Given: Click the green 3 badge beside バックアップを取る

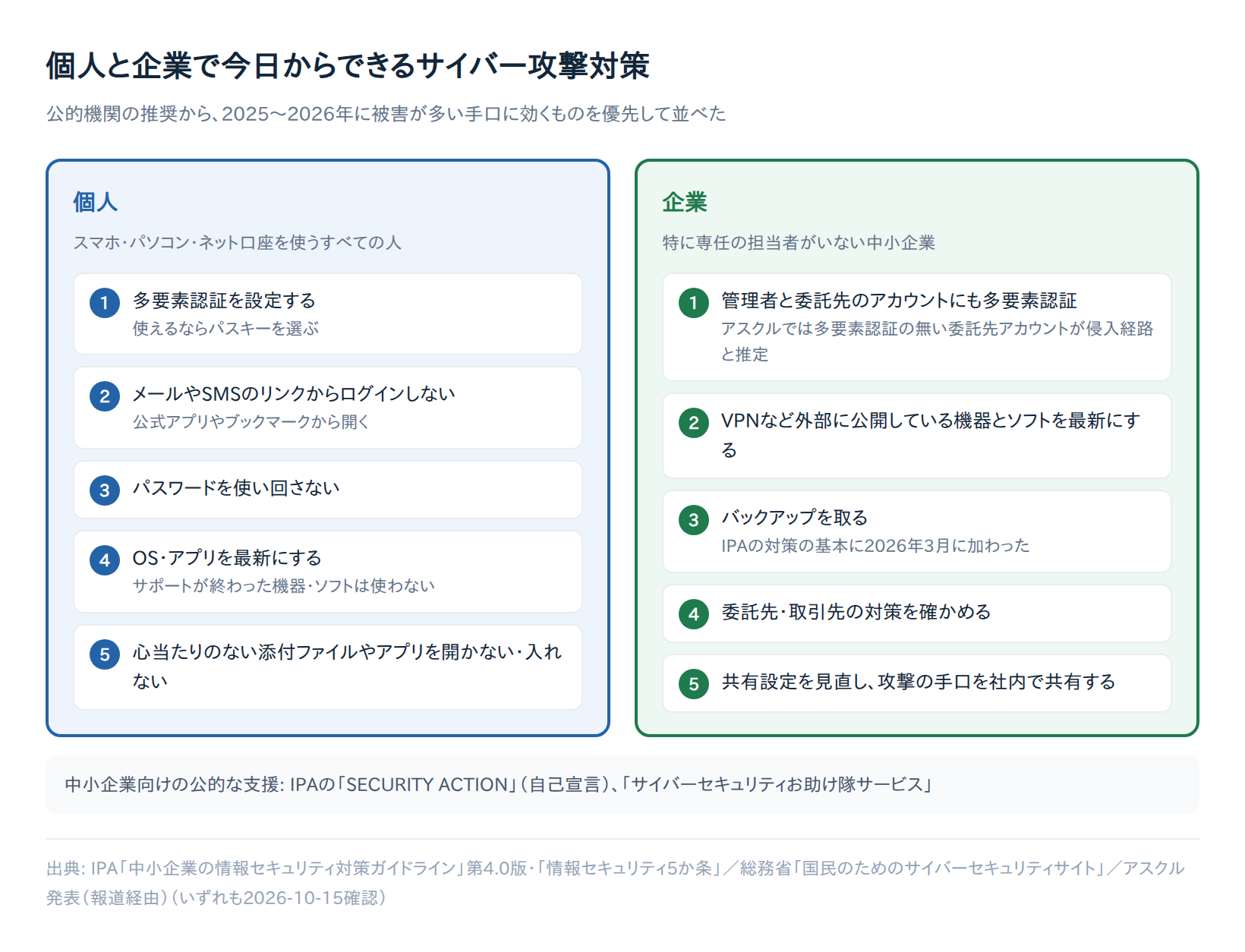Looking at the screenshot, I should 694,520.
